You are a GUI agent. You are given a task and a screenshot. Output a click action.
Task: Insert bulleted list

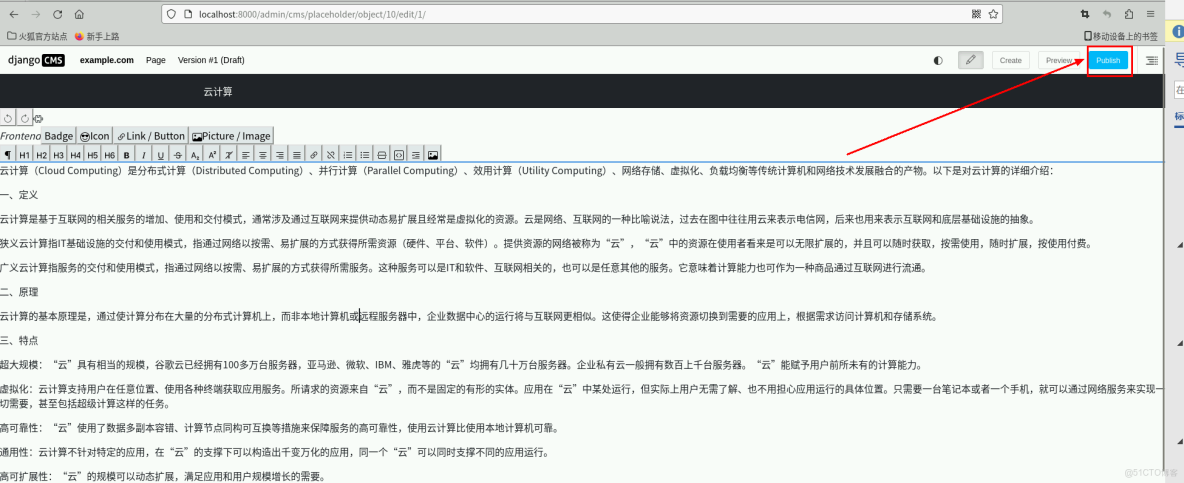pyautogui.click(x=365, y=155)
